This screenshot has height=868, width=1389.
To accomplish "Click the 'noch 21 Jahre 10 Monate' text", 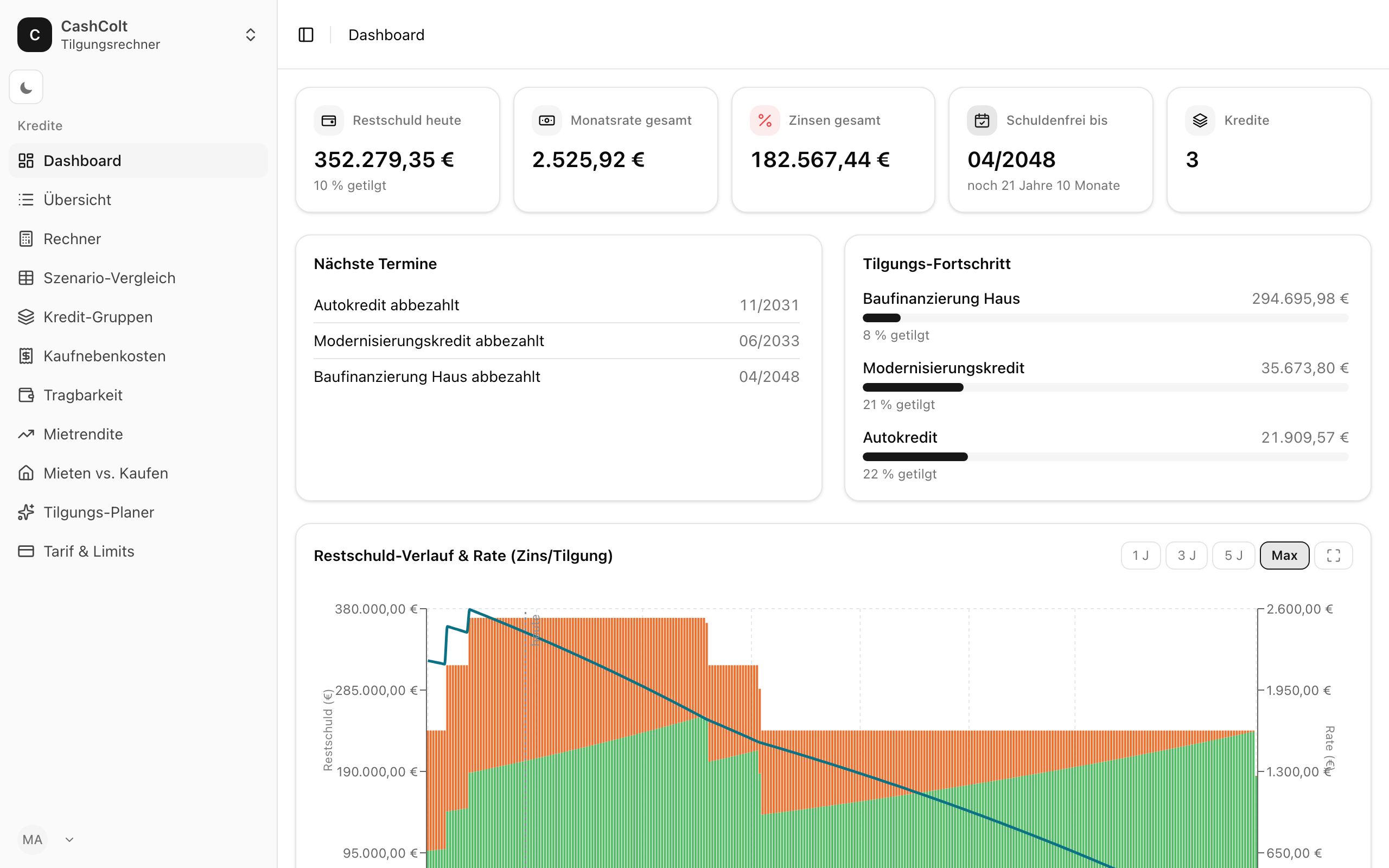I will 1043,186.
